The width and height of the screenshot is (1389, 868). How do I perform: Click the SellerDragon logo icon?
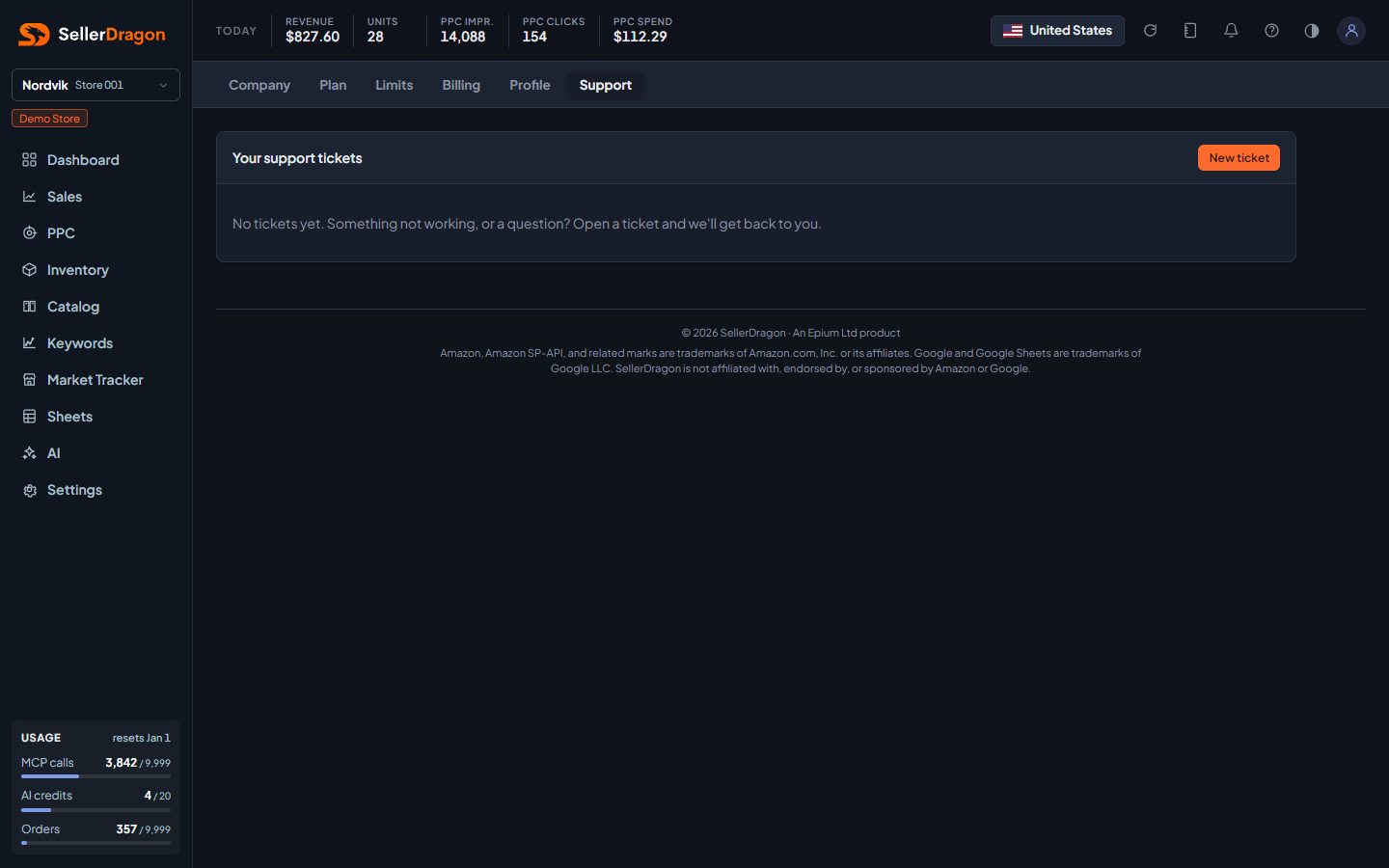tap(34, 35)
